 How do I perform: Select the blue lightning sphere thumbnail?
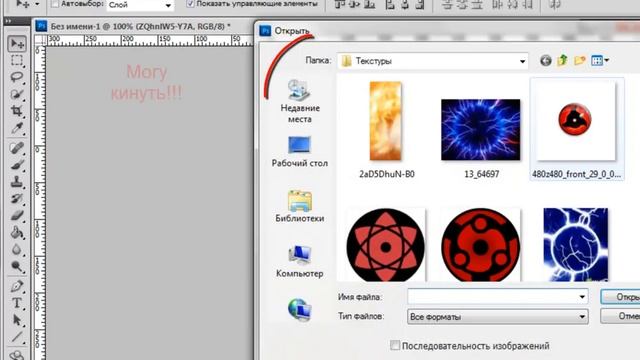click(576, 245)
